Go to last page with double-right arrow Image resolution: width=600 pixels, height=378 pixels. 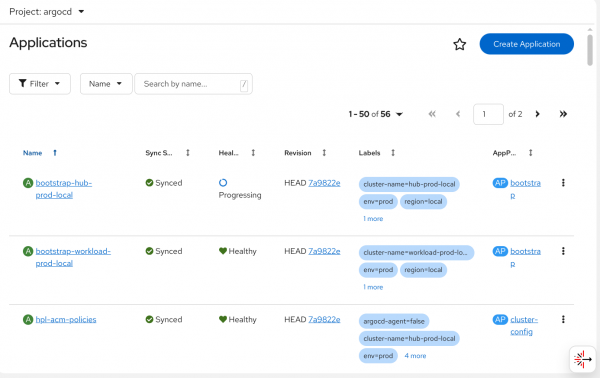tap(563, 114)
